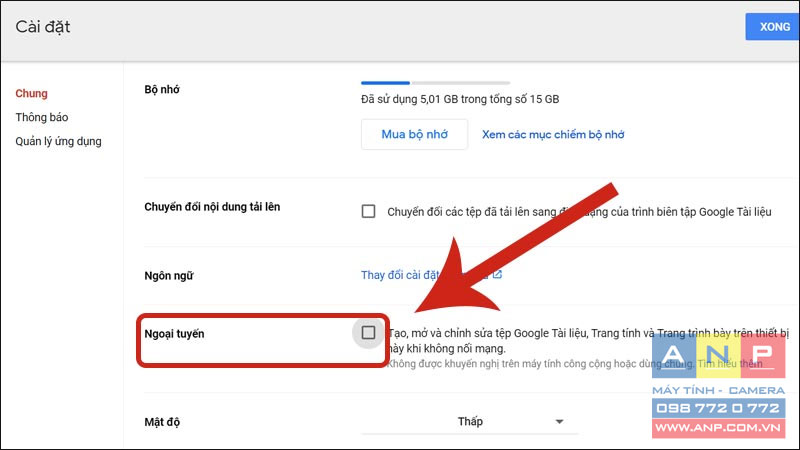Viewport: 800px width, 450px height.
Task: Open Xem các mục chiếm bộ nhớ link
Action: pos(553,135)
